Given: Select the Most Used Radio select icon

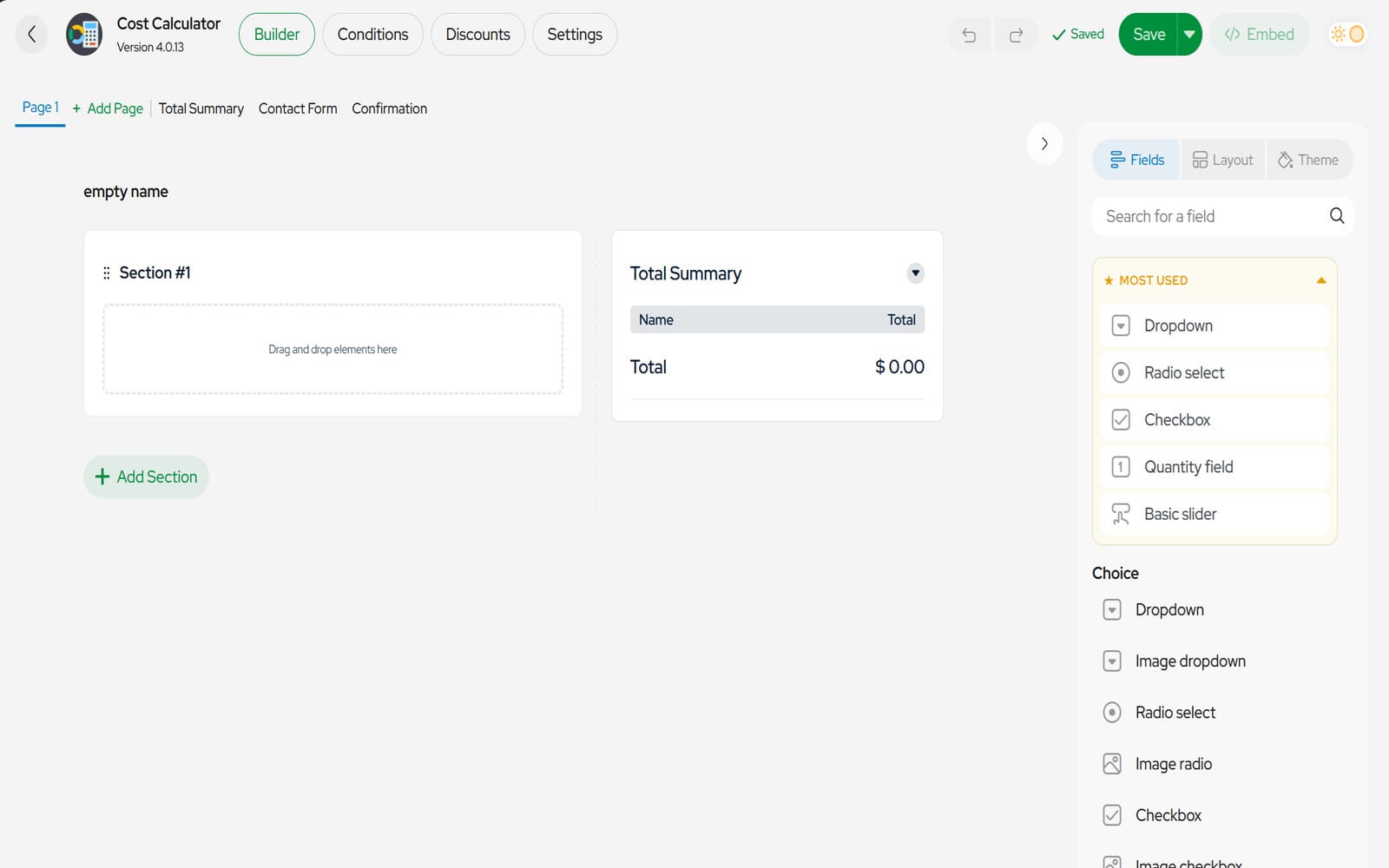Looking at the screenshot, I should point(1121,372).
